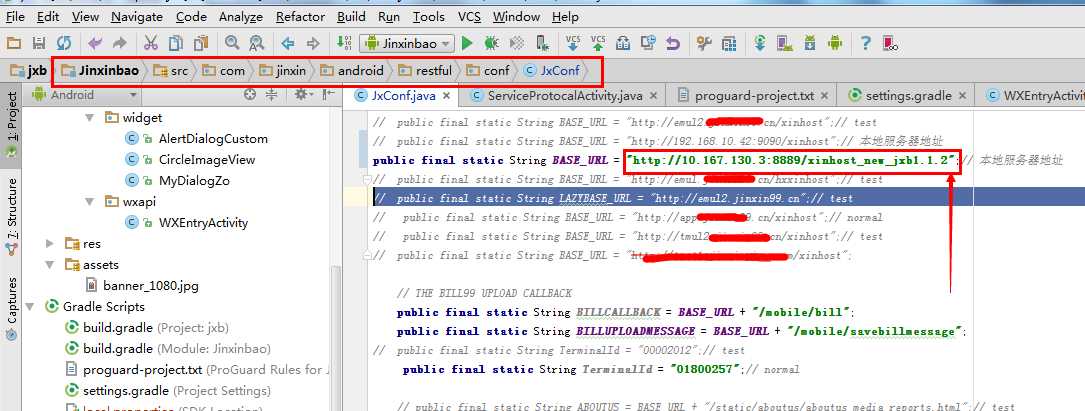
Task: Select banner_1080.jpg in assets
Action: pyautogui.click(x=151, y=286)
